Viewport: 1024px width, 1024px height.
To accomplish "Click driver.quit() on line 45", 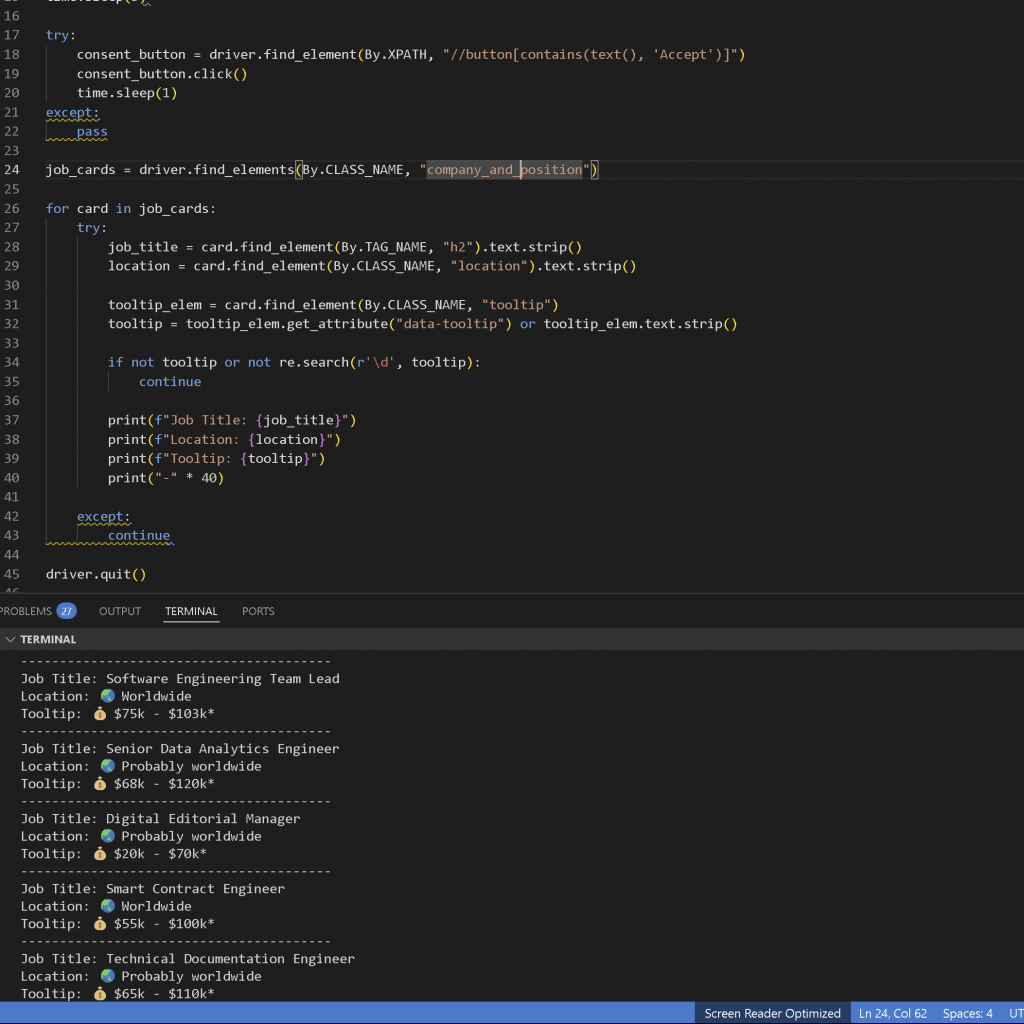I will (x=96, y=574).
